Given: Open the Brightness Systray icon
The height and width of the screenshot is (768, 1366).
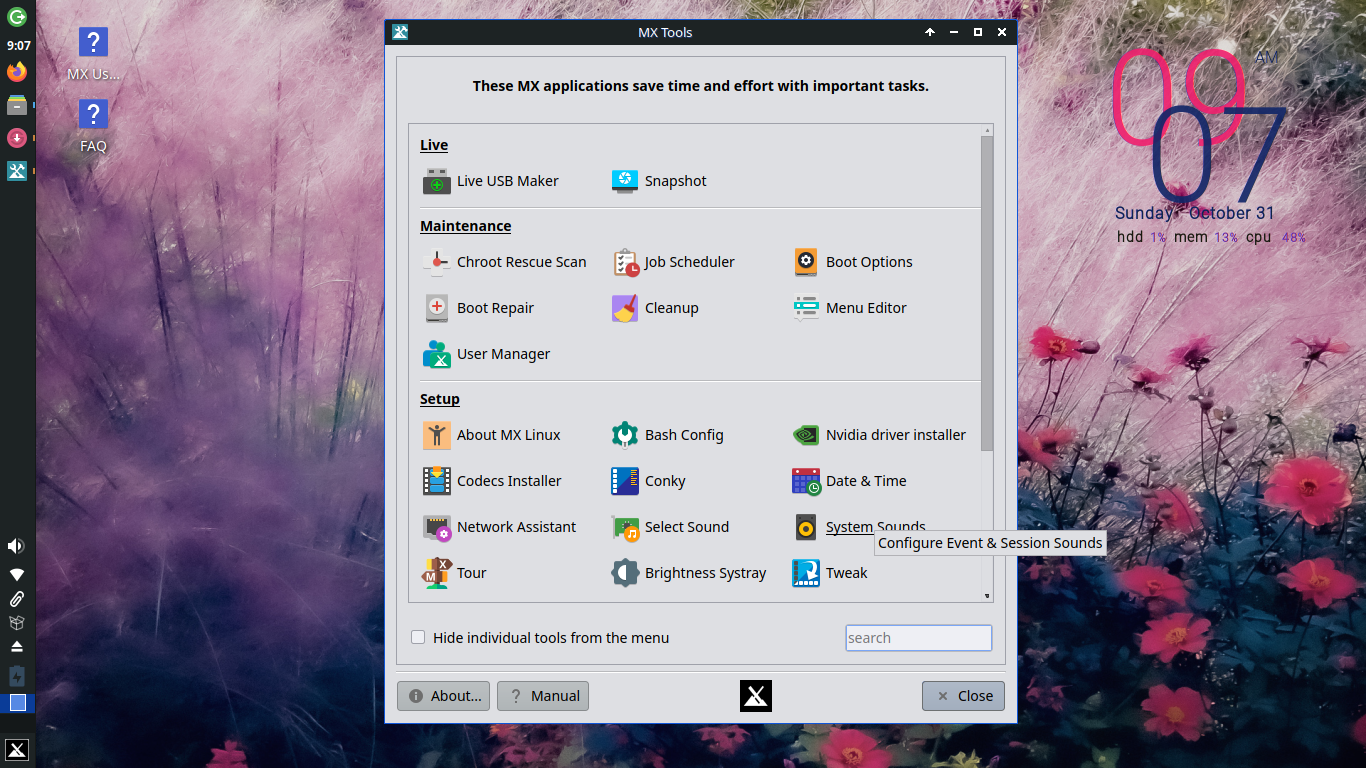Looking at the screenshot, I should (625, 573).
